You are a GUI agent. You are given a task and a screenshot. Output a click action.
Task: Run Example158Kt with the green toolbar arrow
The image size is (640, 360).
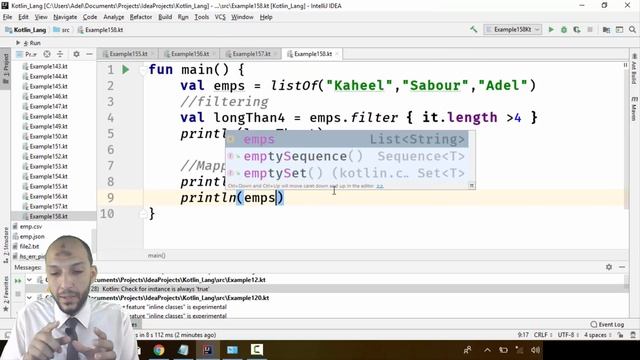coord(551,29)
